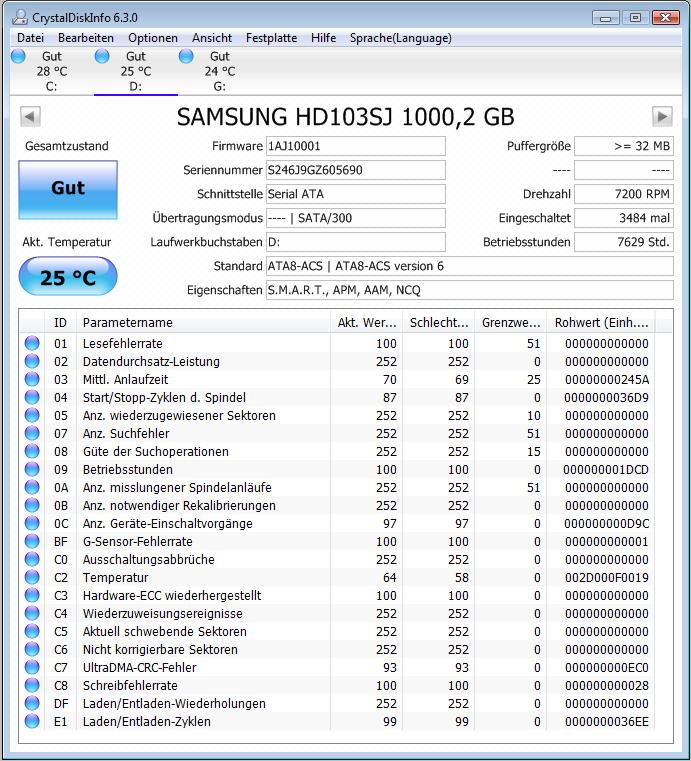Open the Festplatte menu
691x761 pixels.
pos(271,38)
